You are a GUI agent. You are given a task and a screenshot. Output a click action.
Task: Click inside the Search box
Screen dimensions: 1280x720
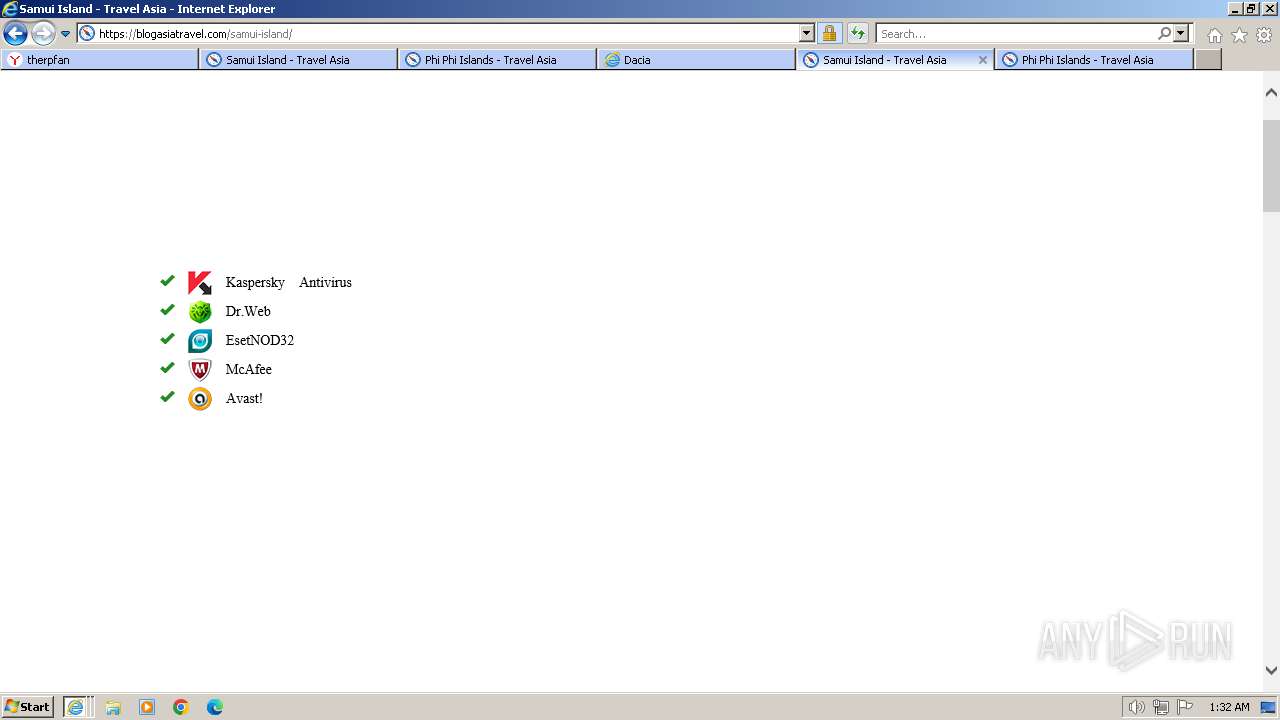click(x=1016, y=34)
